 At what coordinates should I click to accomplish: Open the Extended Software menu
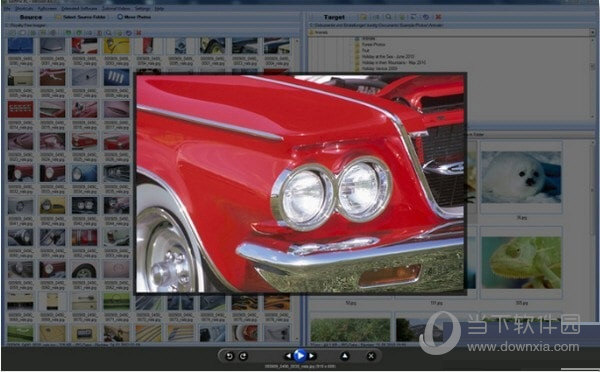pyautogui.click(x=79, y=8)
